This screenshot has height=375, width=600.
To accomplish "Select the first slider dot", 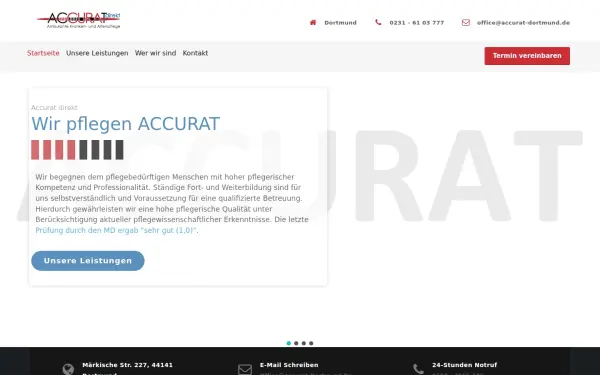I will point(289,343).
